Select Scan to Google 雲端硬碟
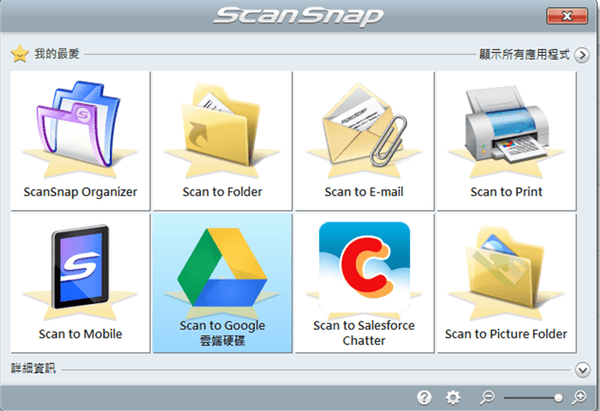Image resolution: width=600 pixels, height=411 pixels. coord(222,283)
